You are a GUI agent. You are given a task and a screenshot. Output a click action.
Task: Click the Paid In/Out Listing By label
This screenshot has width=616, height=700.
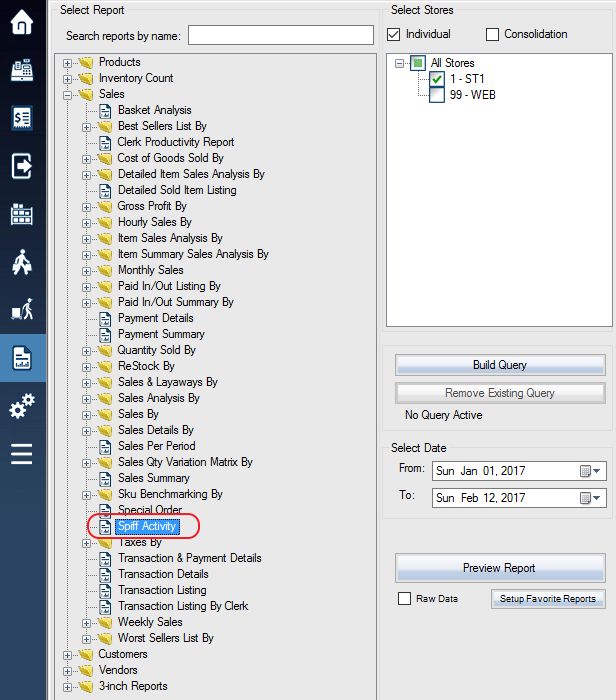pyautogui.click(x=169, y=286)
